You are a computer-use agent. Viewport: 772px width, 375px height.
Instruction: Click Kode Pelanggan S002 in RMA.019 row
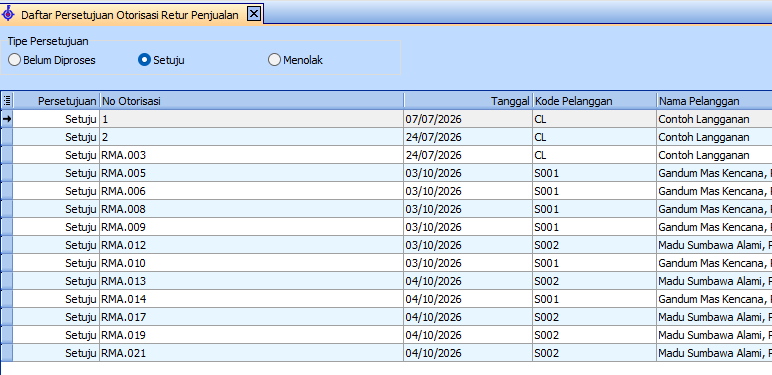(x=594, y=335)
